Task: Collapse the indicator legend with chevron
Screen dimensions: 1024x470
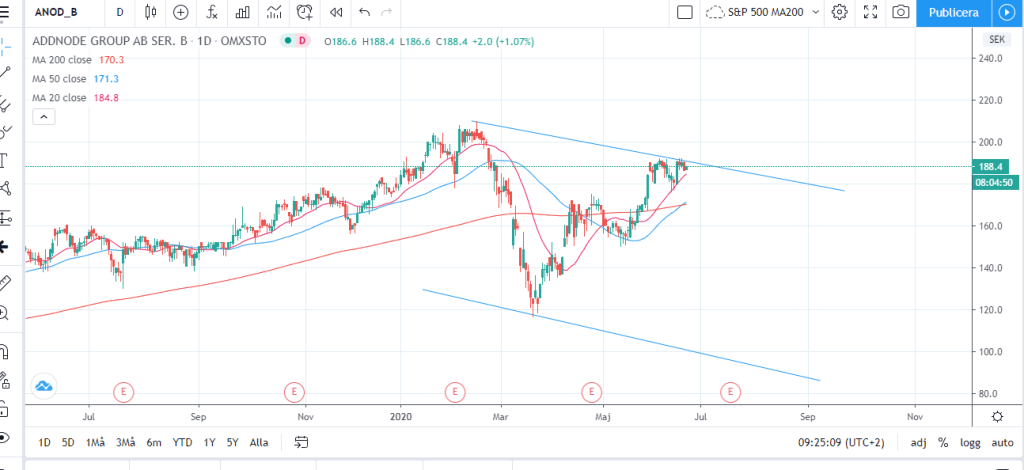Action: coord(44,117)
